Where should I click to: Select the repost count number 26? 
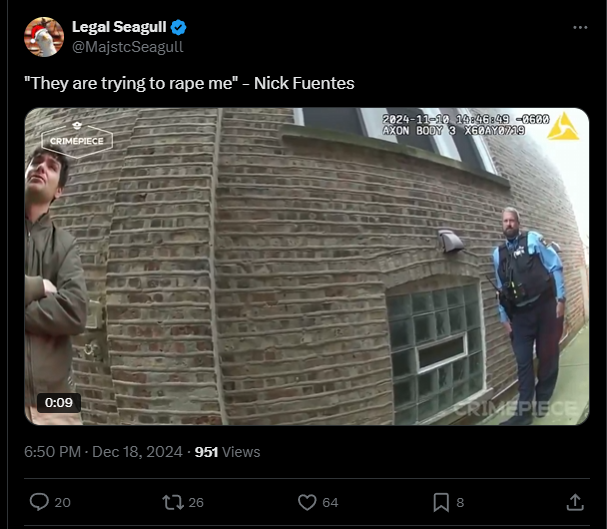pos(196,502)
